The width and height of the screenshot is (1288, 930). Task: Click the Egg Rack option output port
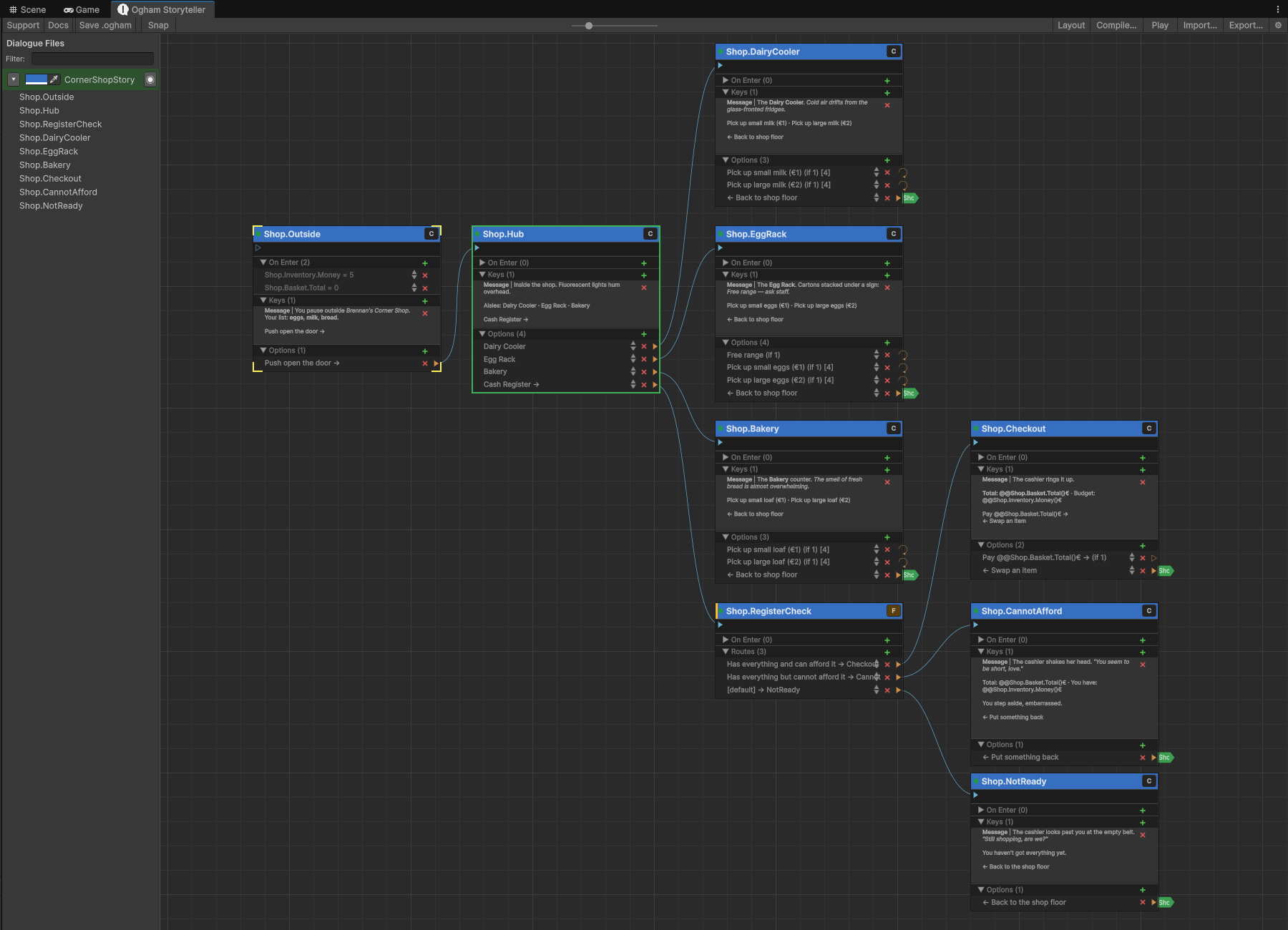[x=655, y=360]
